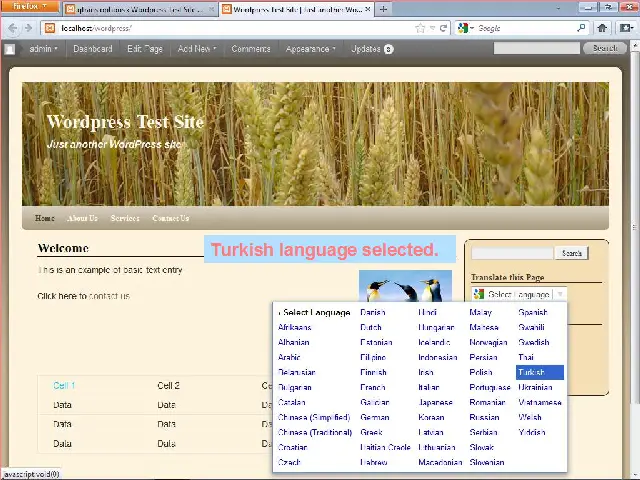Click the sidebar Search button
Viewport: 640px width, 480px height.
[571, 253]
